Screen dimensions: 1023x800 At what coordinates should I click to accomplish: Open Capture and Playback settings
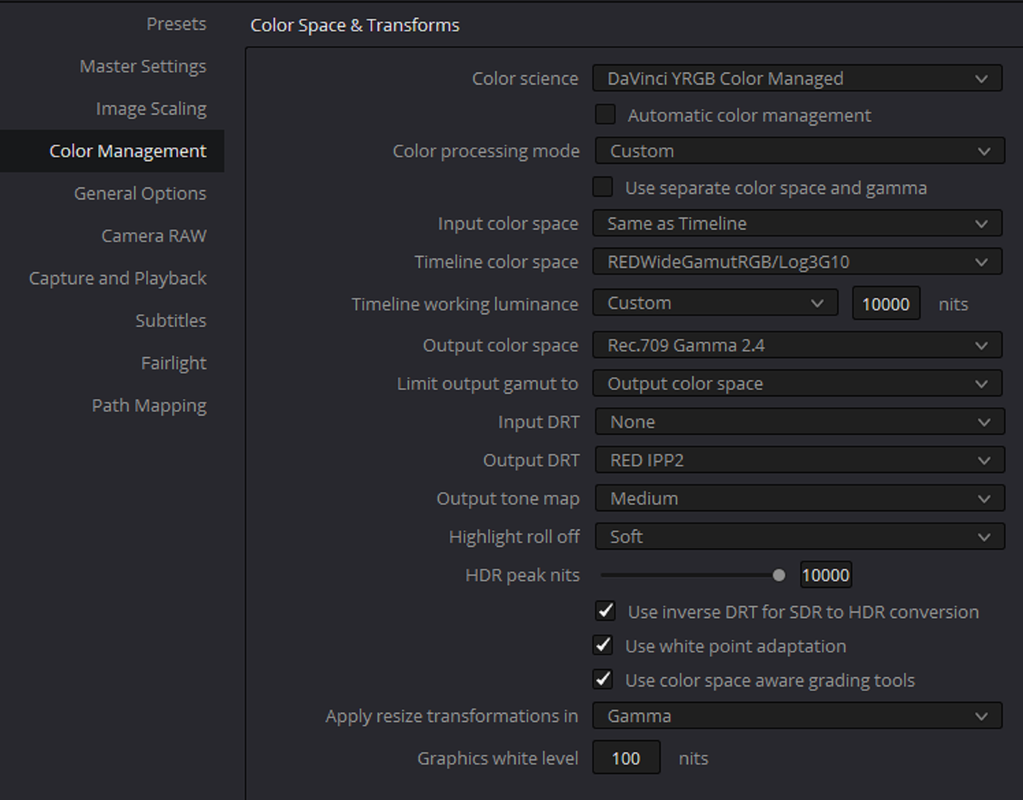click(118, 279)
